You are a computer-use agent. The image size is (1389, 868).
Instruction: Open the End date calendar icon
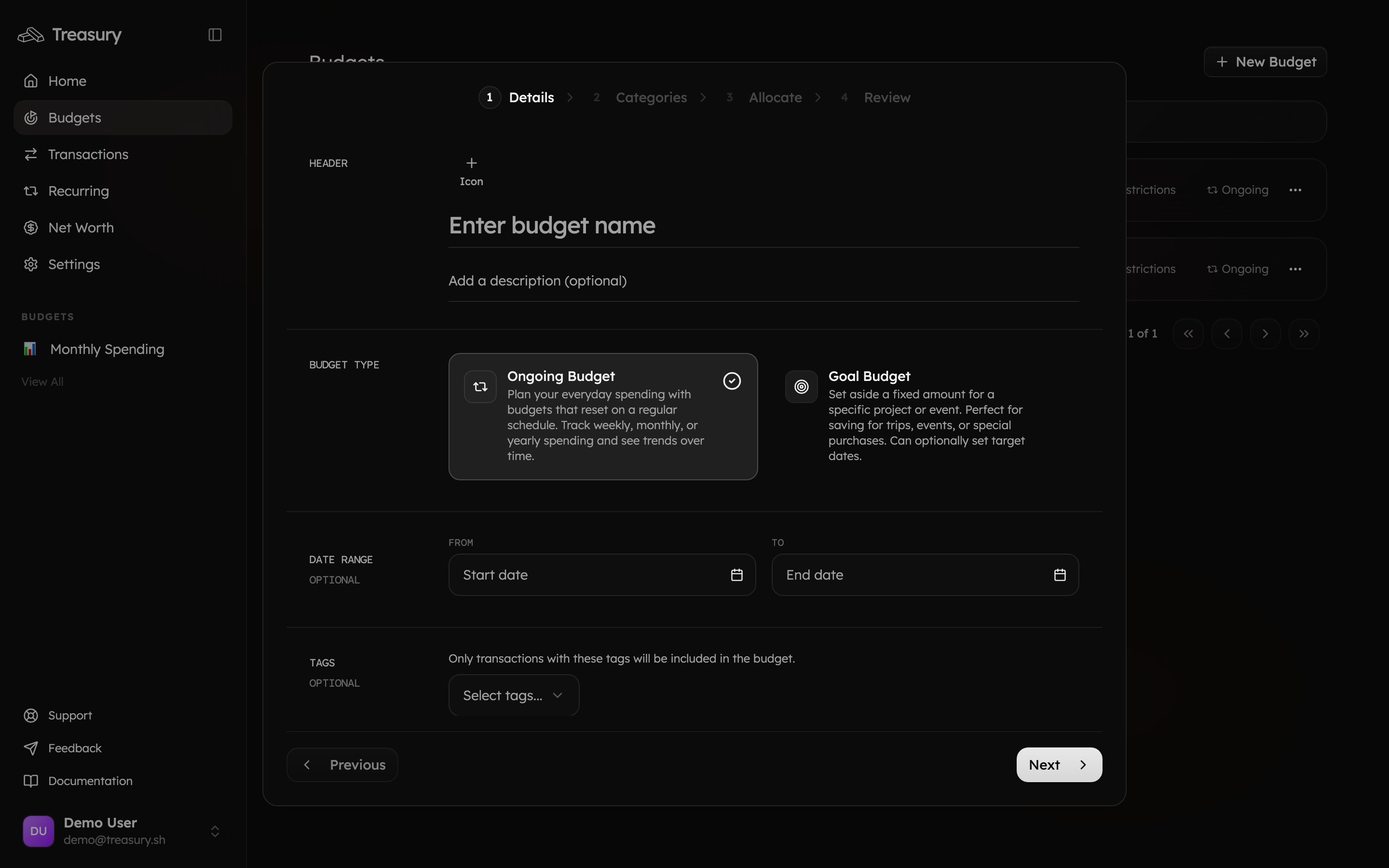point(1060,575)
